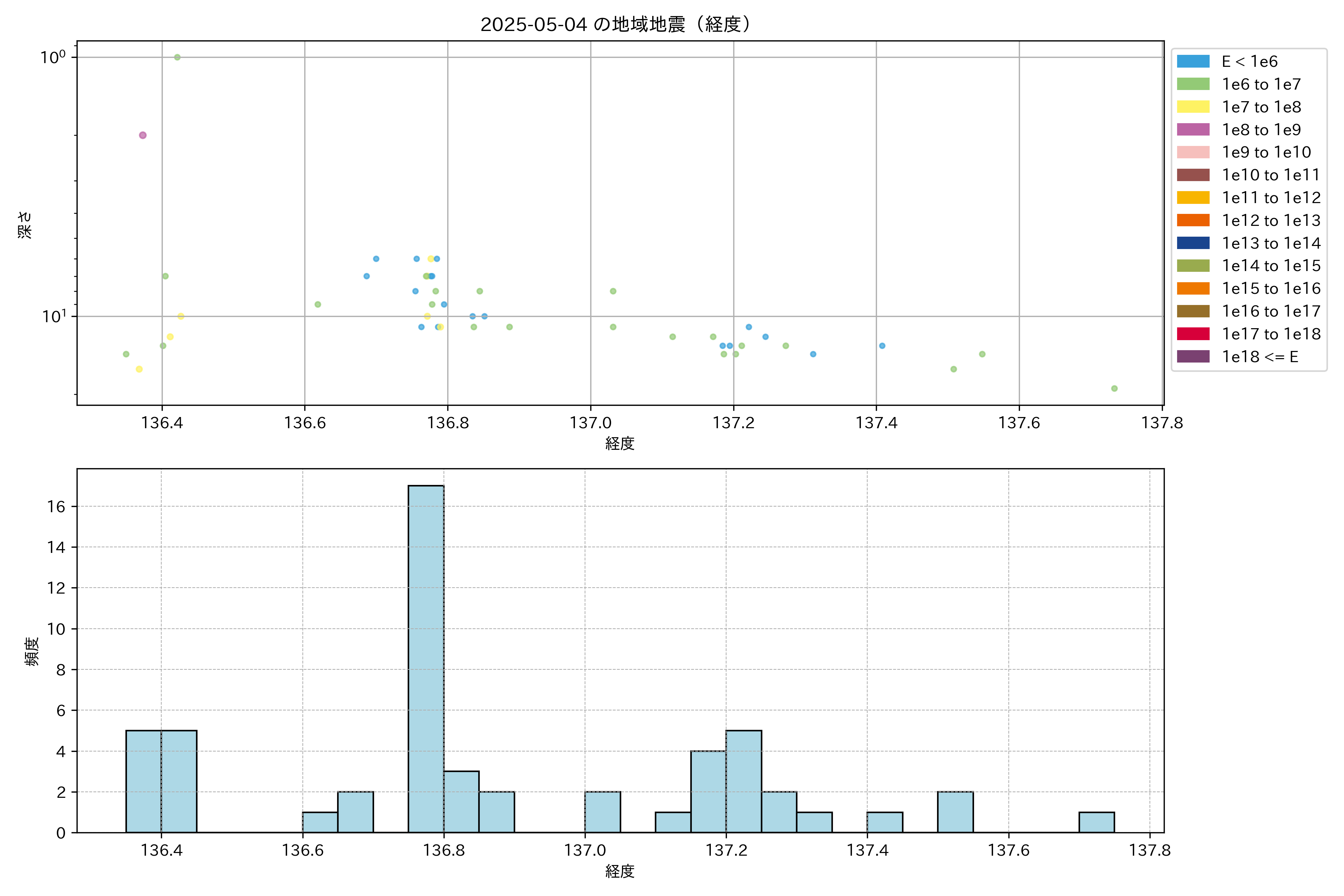Click the rightmost histogram bar near 137.7
This screenshot has height=896, width=1344.
(x=1096, y=822)
